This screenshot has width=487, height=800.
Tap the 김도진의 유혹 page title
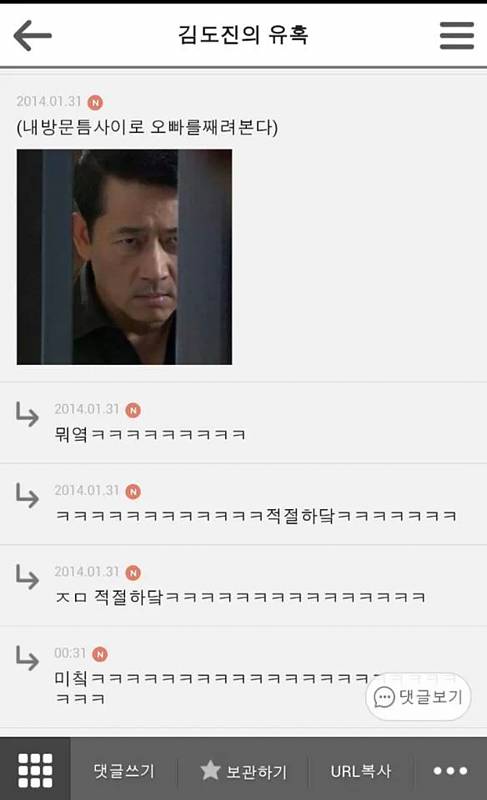tap(243, 35)
